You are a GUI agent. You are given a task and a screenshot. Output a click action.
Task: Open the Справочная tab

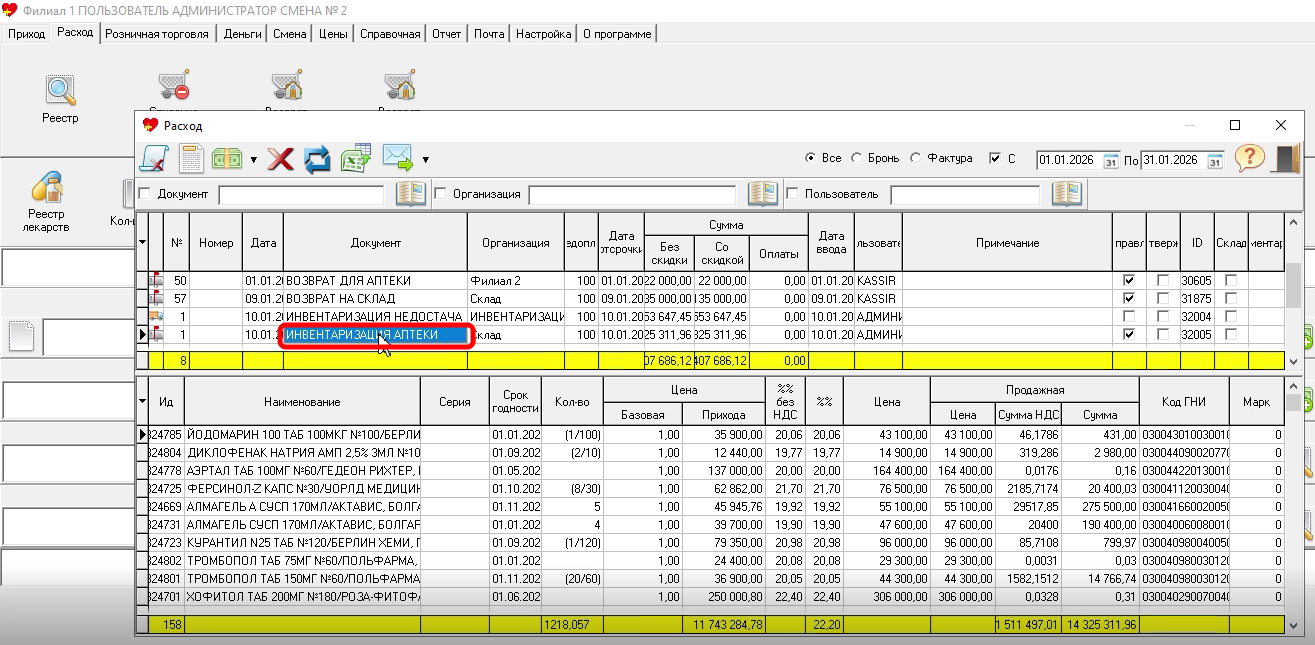[x=390, y=34]
